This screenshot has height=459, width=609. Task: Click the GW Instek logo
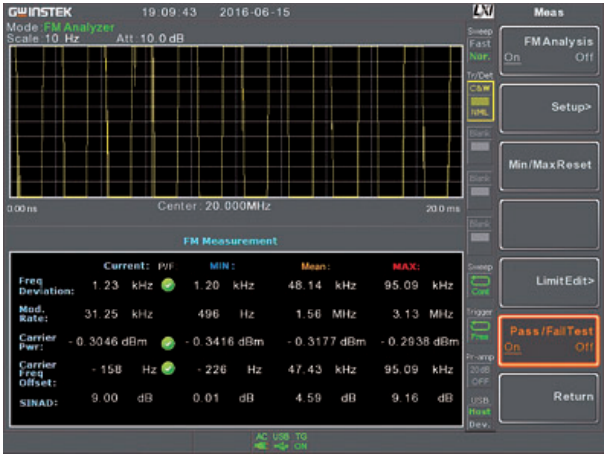(40, 12)
